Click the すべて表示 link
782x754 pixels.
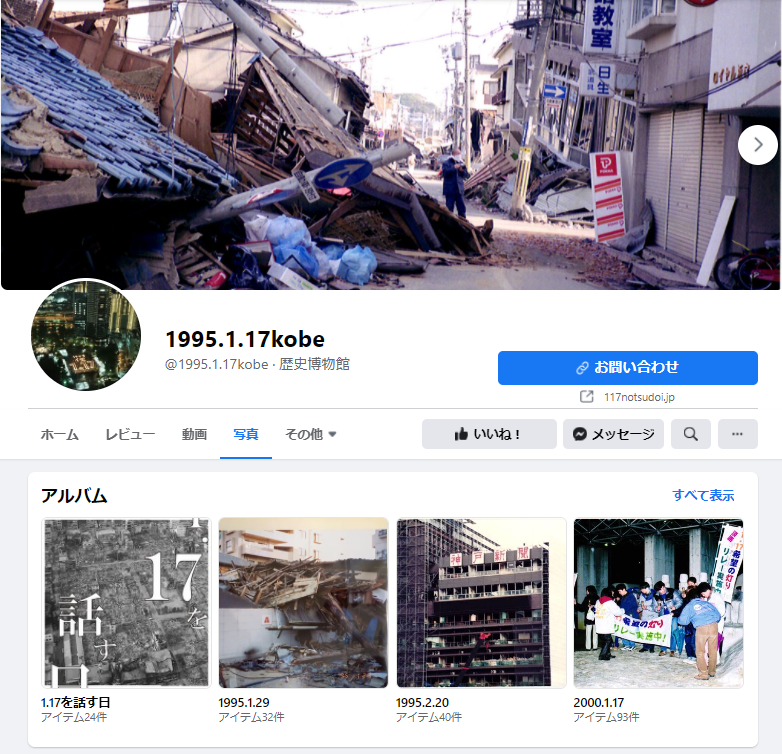(703, 496)
